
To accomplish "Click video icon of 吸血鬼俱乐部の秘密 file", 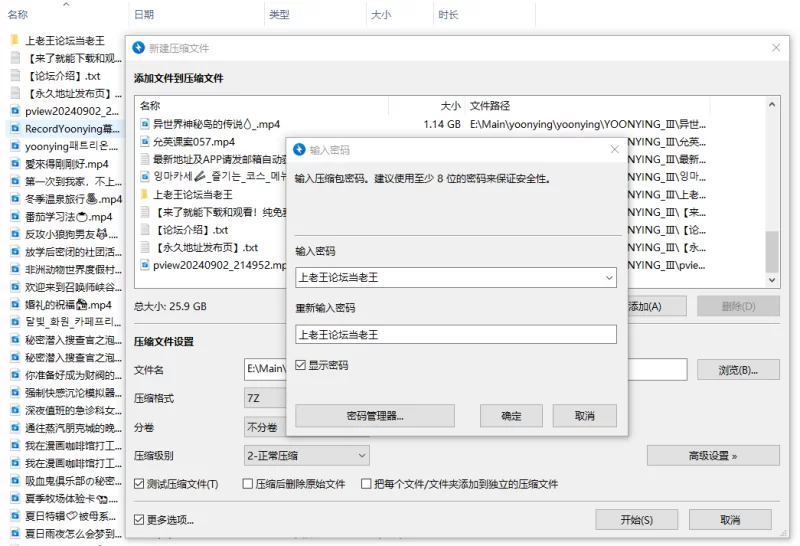I will (x=15, y=481).
